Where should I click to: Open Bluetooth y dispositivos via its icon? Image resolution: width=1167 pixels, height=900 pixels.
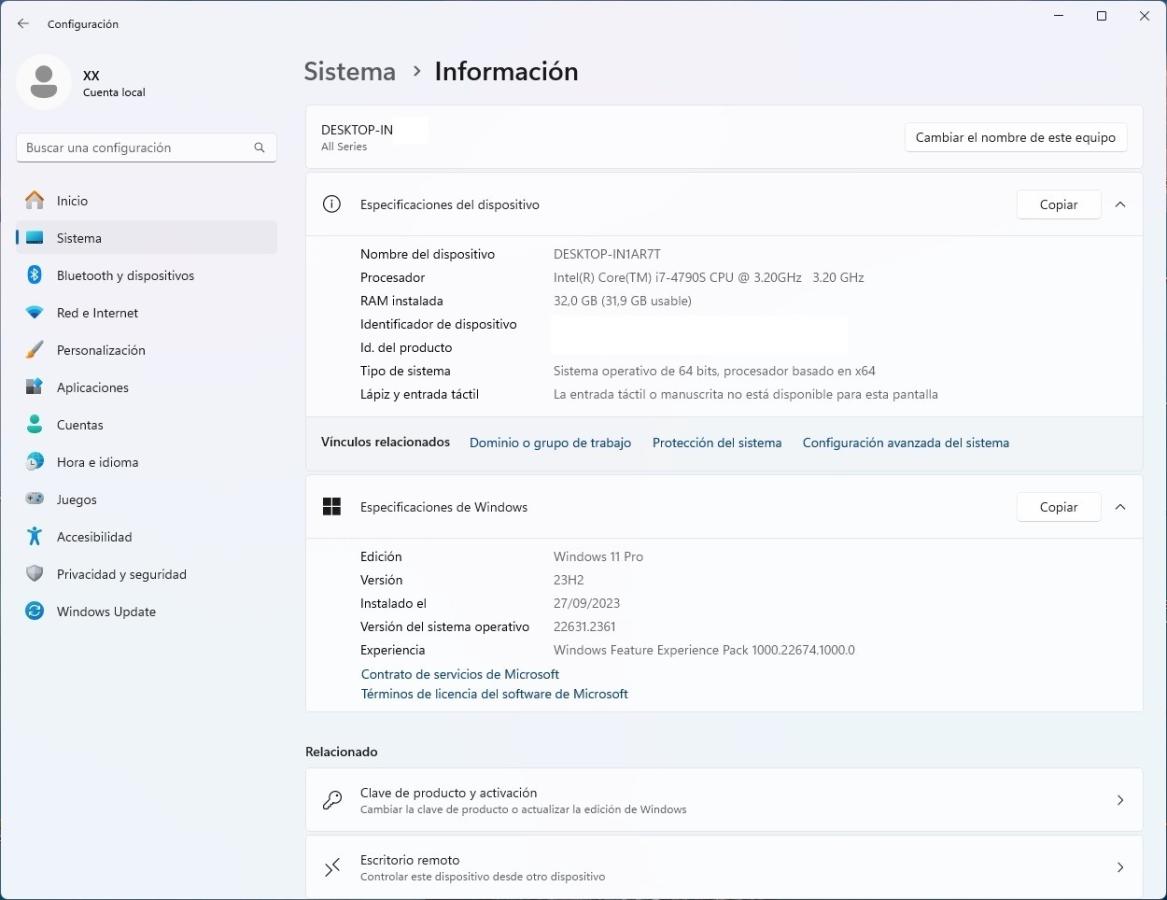pos(35,275)
